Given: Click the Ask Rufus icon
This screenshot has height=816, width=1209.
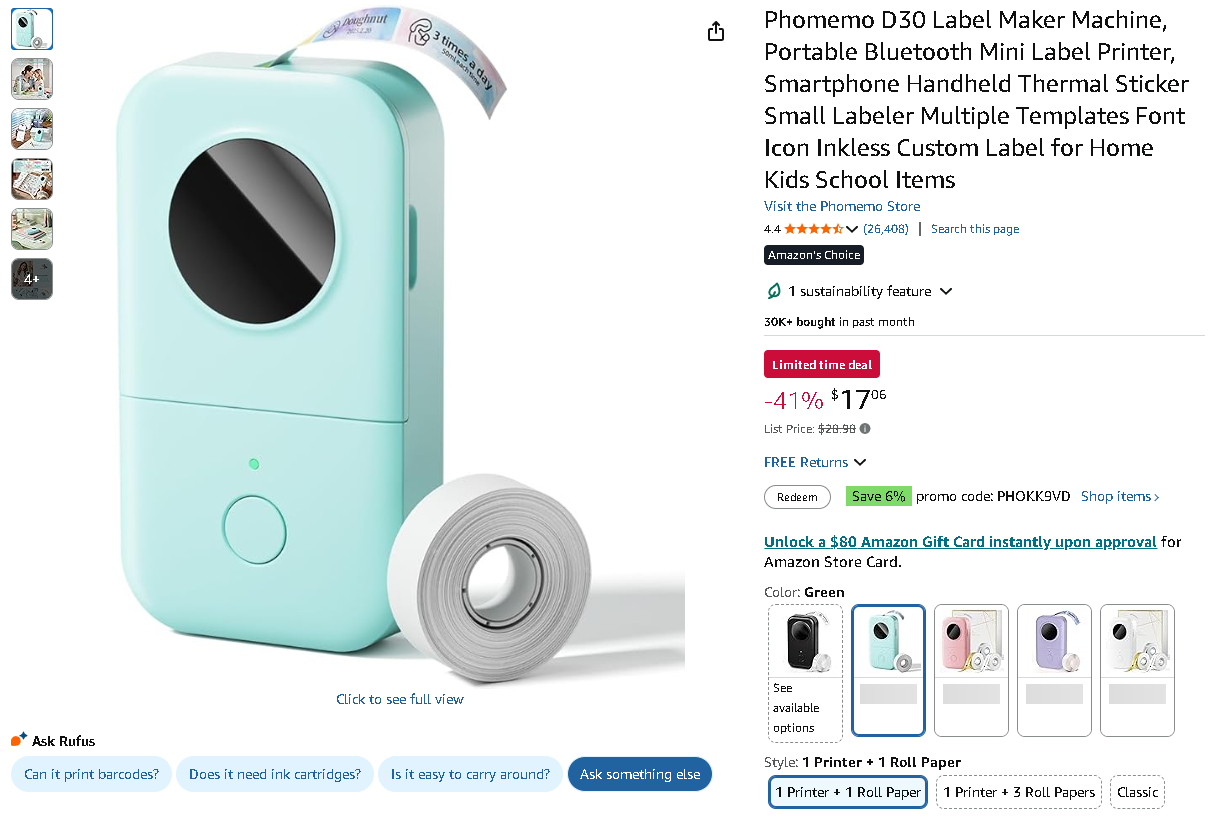Looking at the screenshot, I should 19,740.
